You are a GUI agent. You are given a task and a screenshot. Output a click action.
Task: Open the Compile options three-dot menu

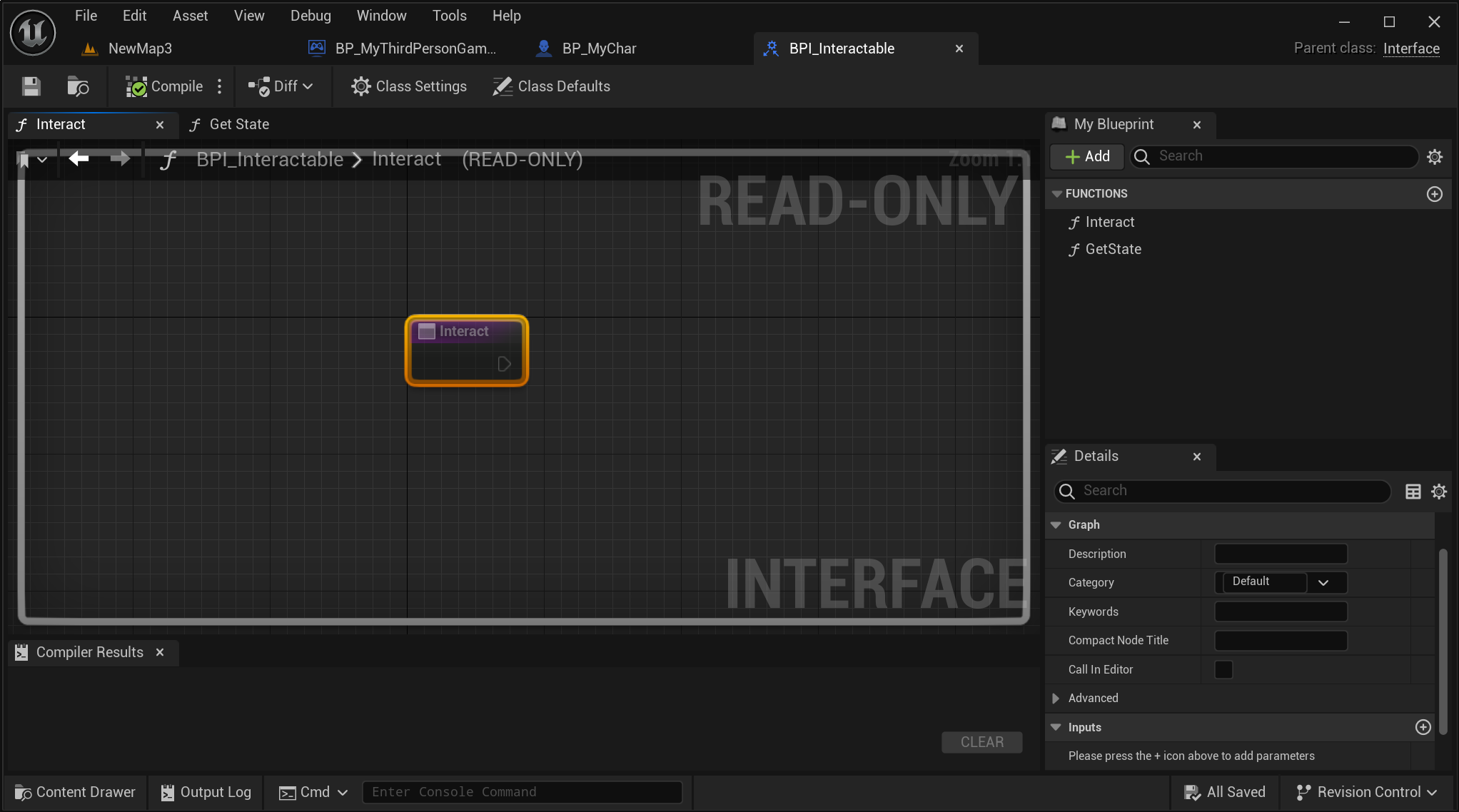[220, 86]
